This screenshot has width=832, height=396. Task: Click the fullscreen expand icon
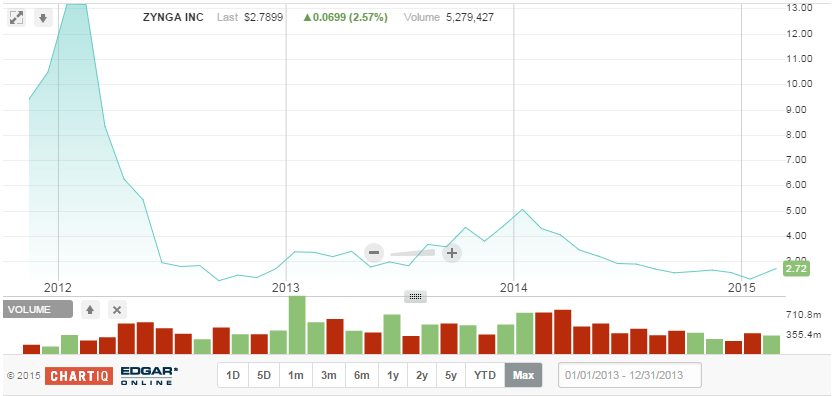point(16,18)
